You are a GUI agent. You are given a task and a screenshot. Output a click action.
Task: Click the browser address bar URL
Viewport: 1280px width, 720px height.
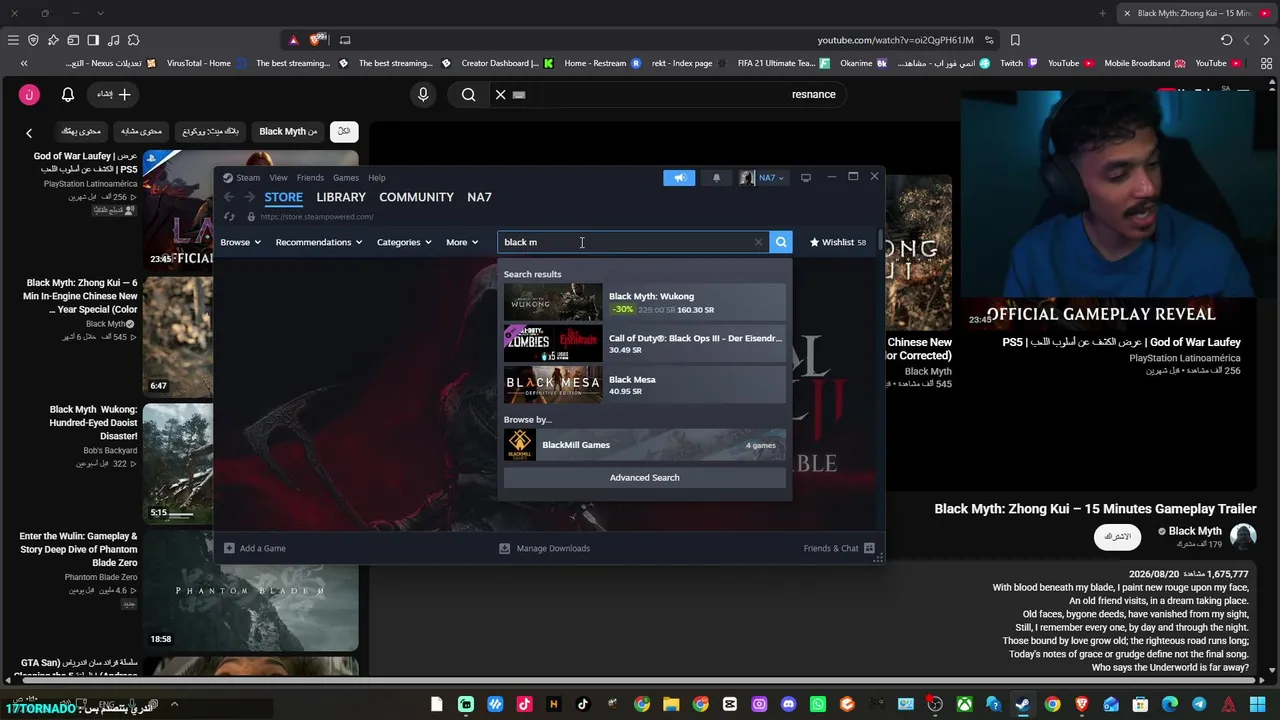pos(895,40)
